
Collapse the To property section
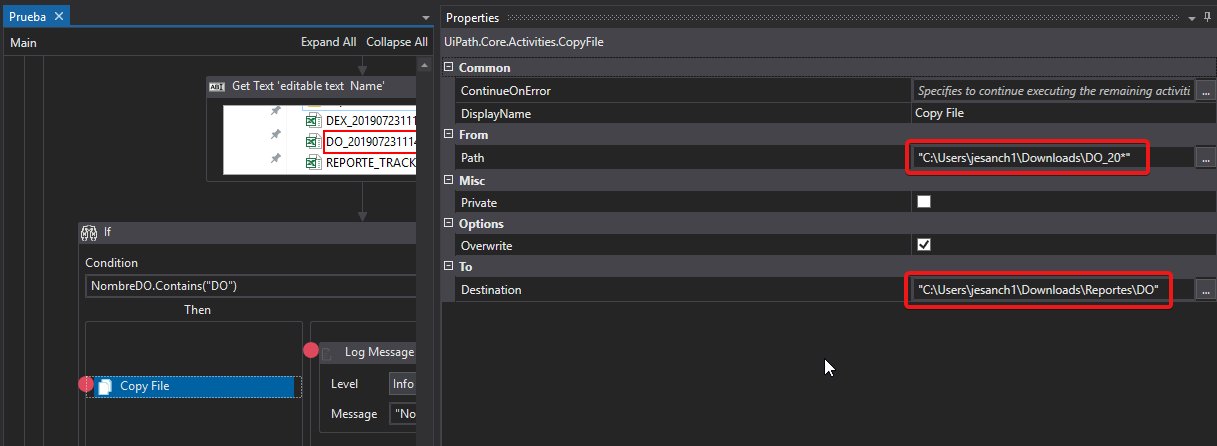(x=448, y=267)
